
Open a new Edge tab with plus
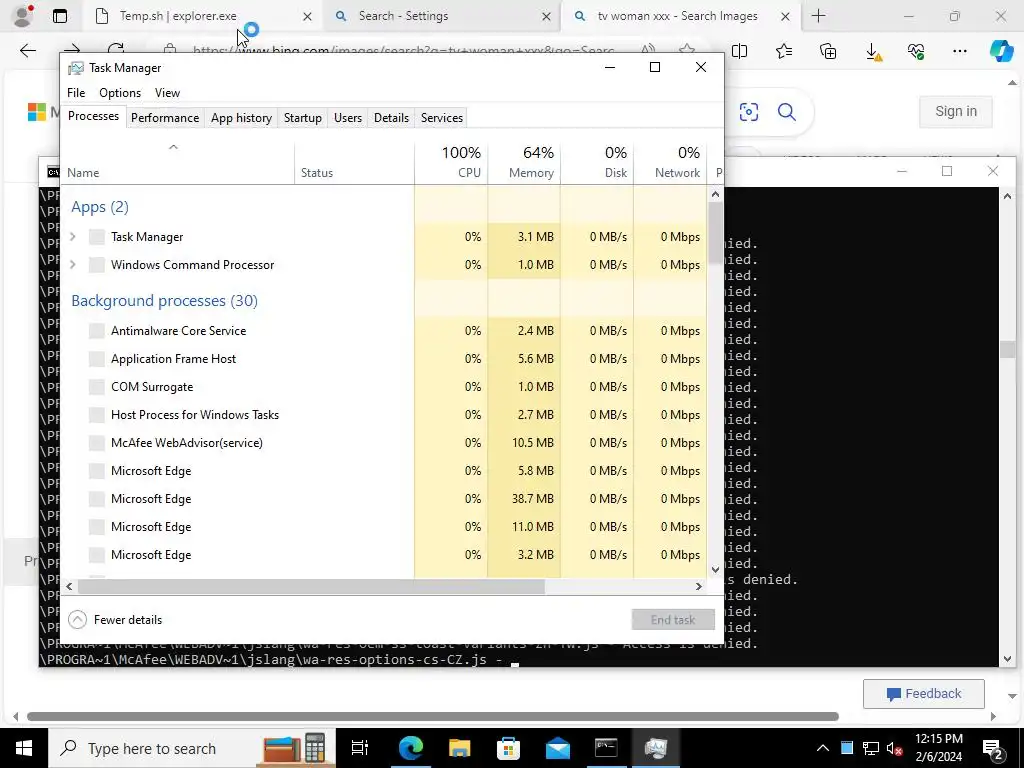click(818, 16)
